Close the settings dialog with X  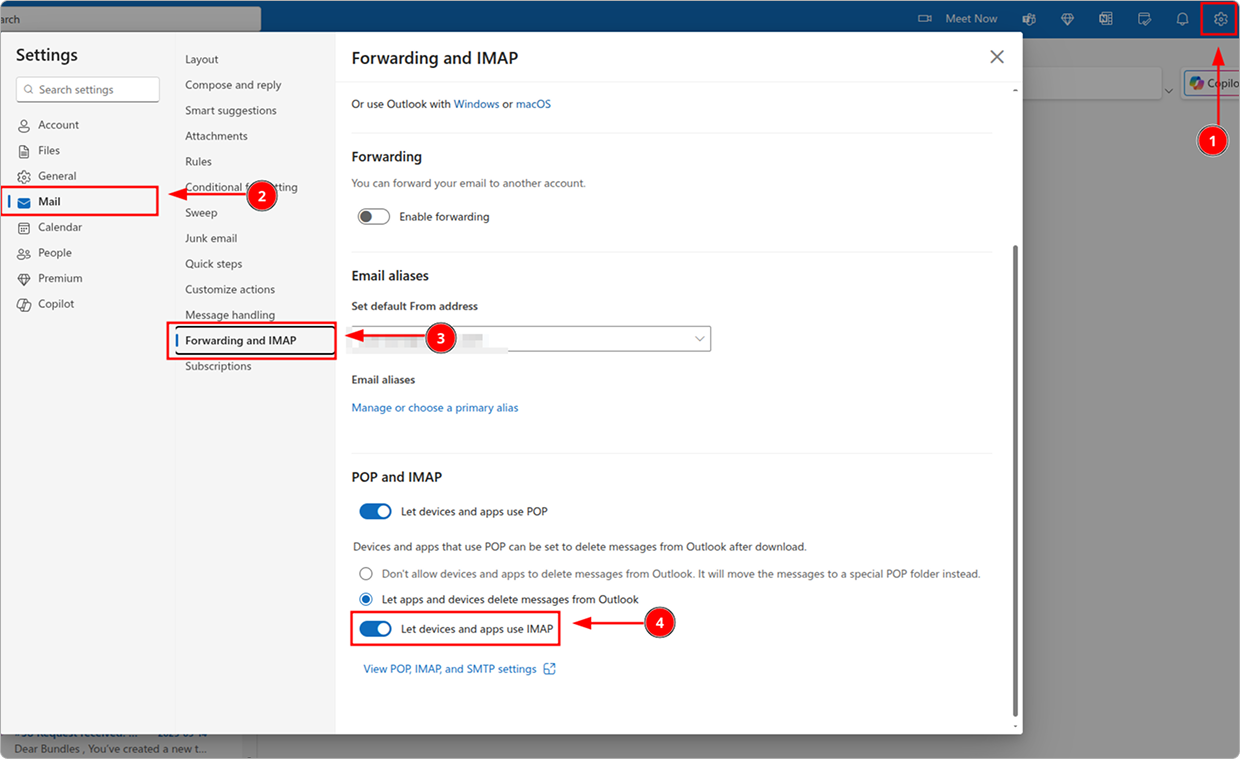[997, 57]
